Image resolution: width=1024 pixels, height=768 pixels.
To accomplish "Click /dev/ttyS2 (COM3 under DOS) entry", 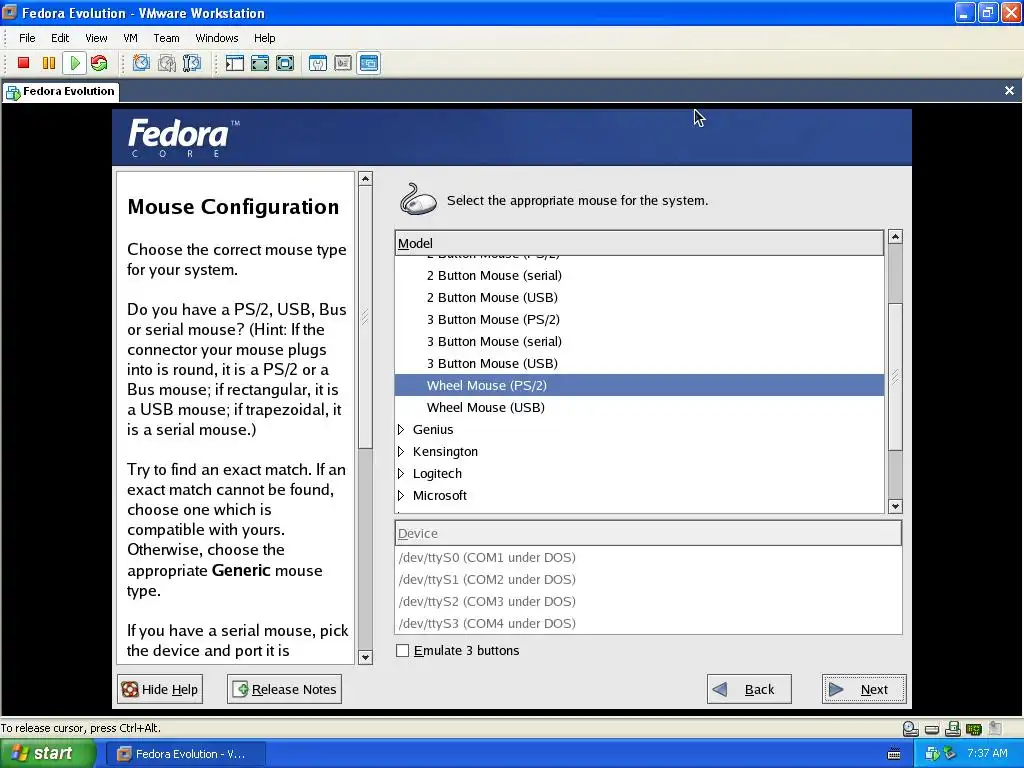I will click(648, 601).
